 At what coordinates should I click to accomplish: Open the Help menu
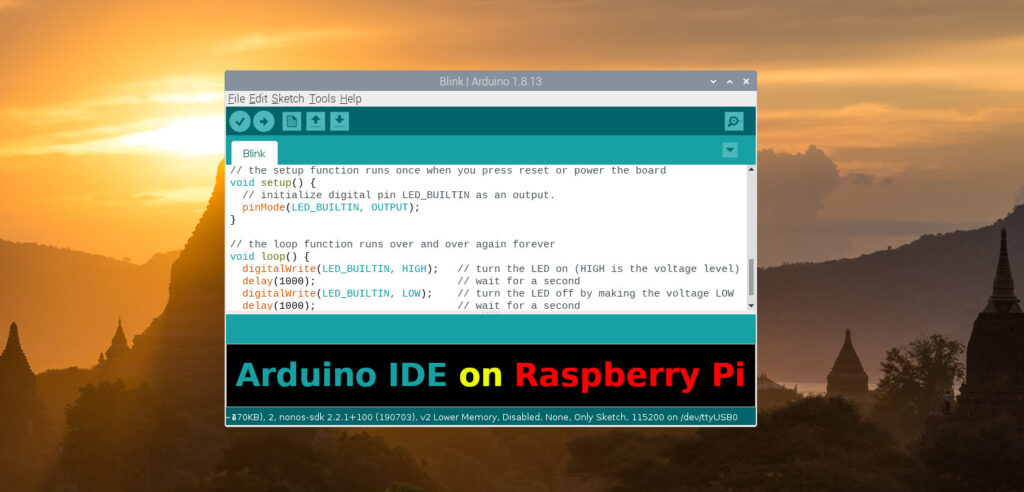tap(351, 99)
